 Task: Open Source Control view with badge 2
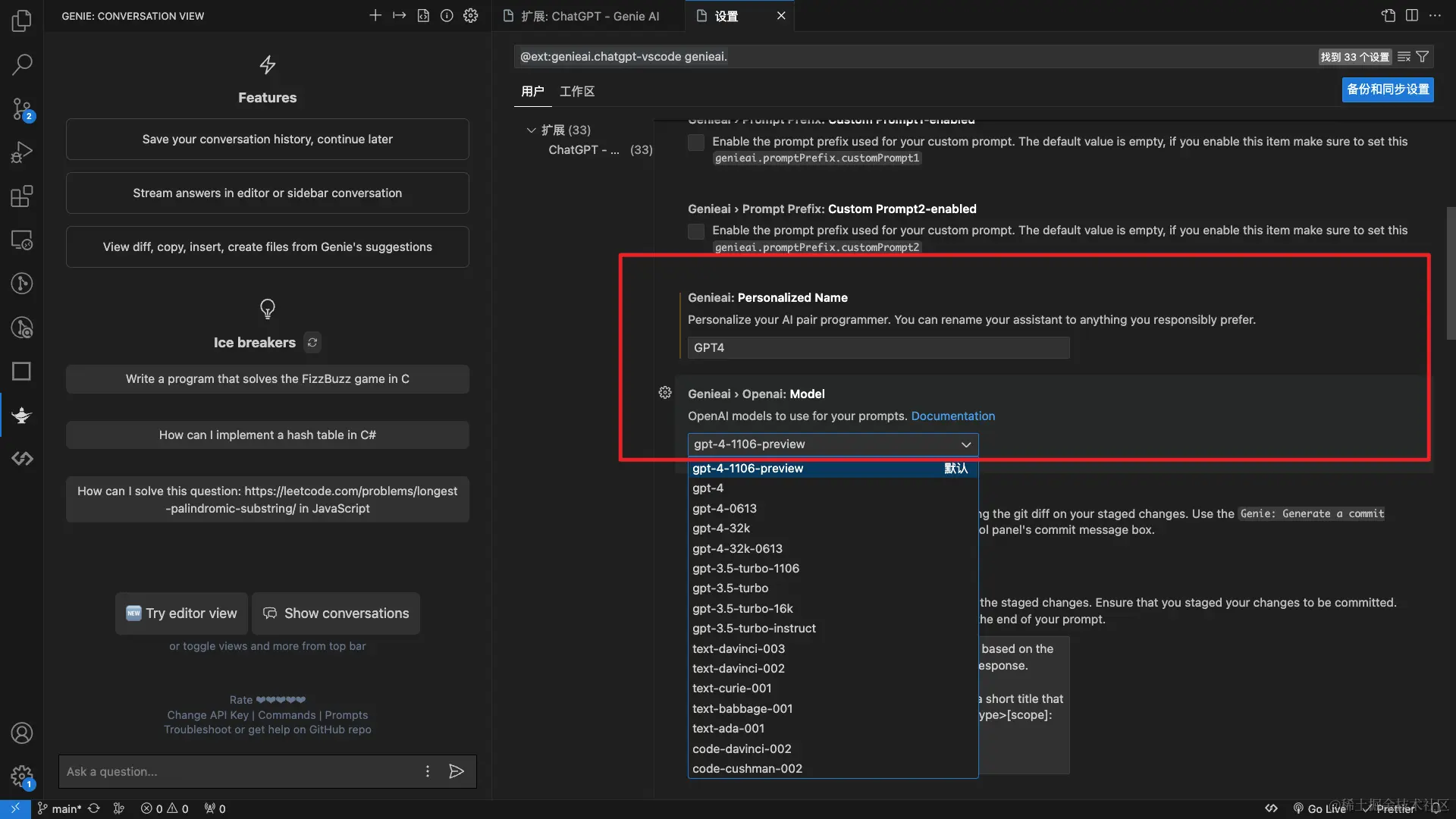(22, 109)
